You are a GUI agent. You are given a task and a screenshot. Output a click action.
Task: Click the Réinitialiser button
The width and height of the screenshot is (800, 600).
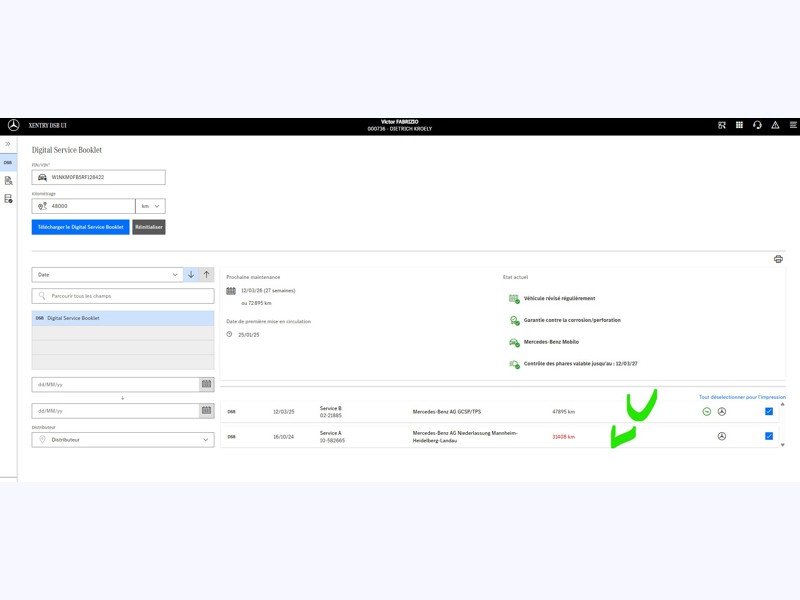149,227
